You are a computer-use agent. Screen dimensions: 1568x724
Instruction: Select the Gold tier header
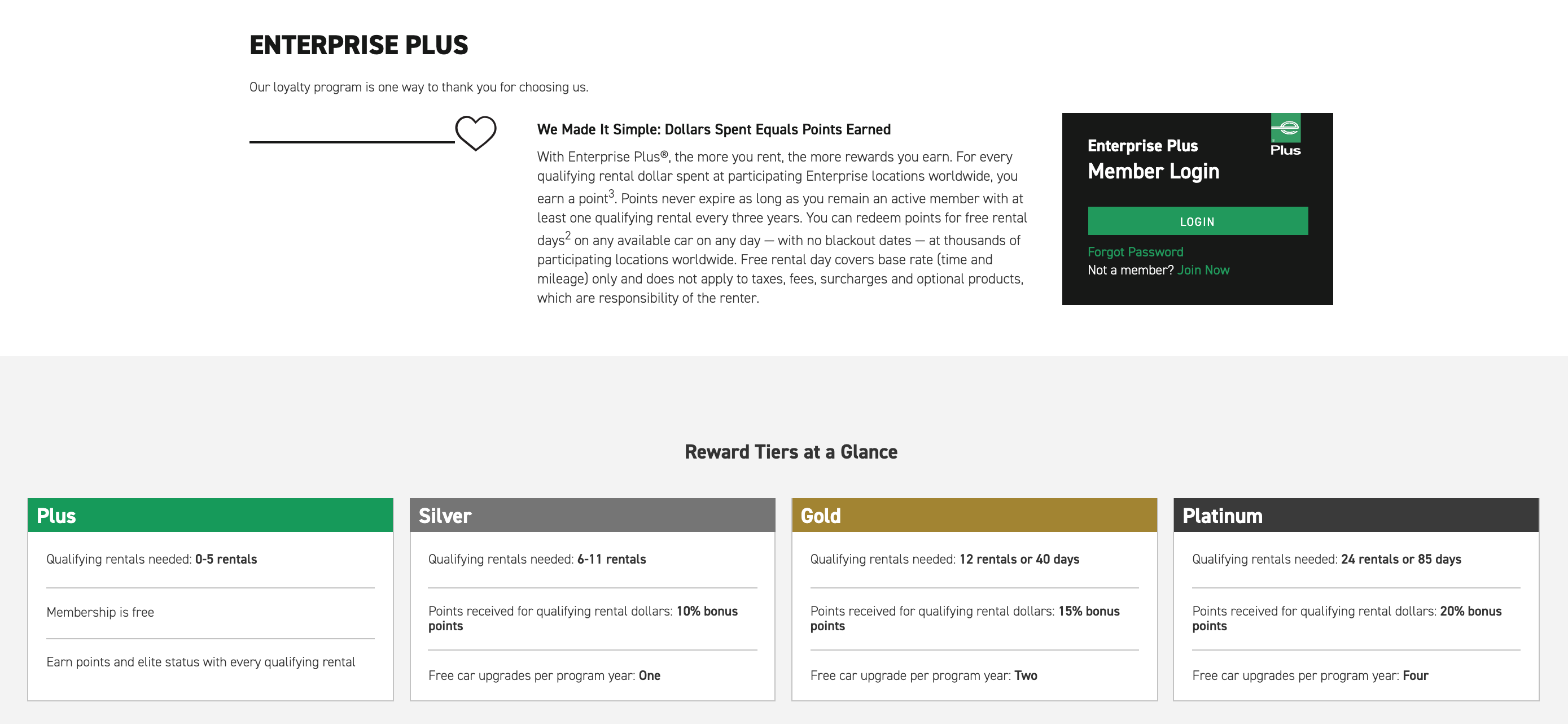[974, 515]
